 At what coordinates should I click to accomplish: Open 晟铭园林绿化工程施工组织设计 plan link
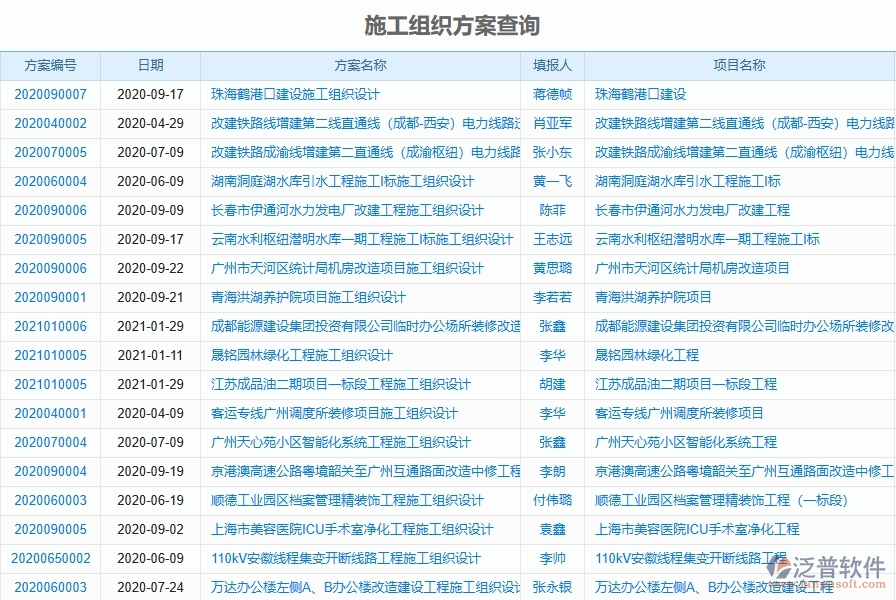click(300, 355)
